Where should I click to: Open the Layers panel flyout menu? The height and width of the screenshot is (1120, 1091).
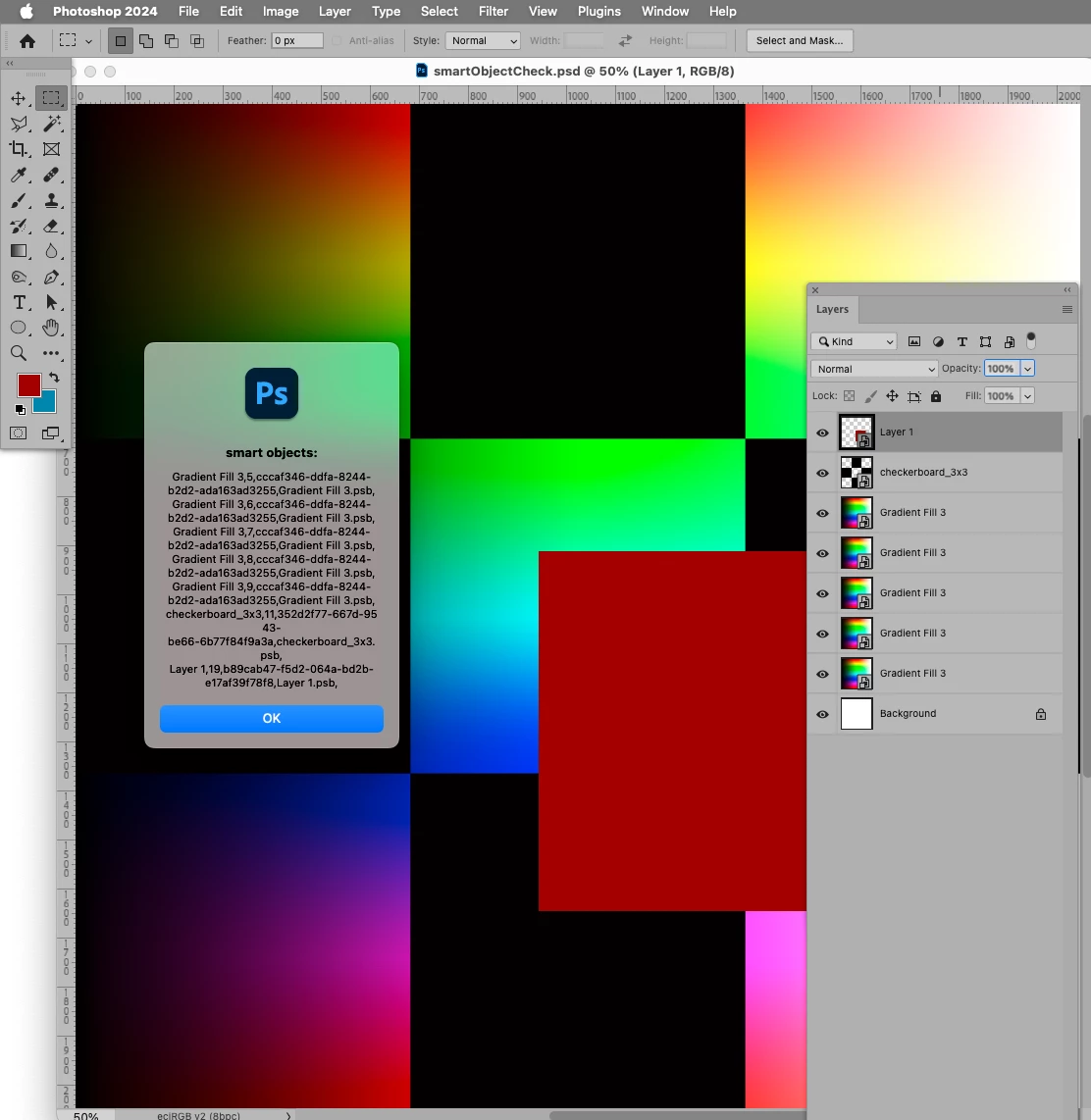pos(1066,309)
